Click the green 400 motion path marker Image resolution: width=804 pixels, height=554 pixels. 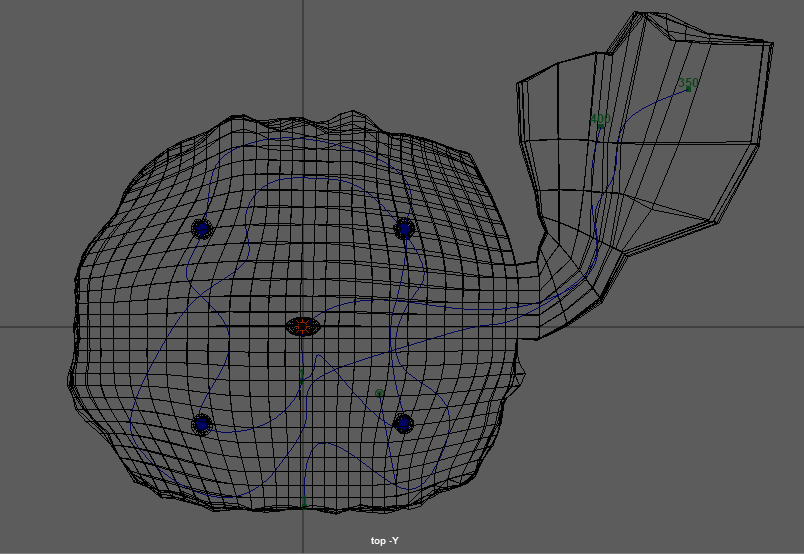click(x=600, y=121)
